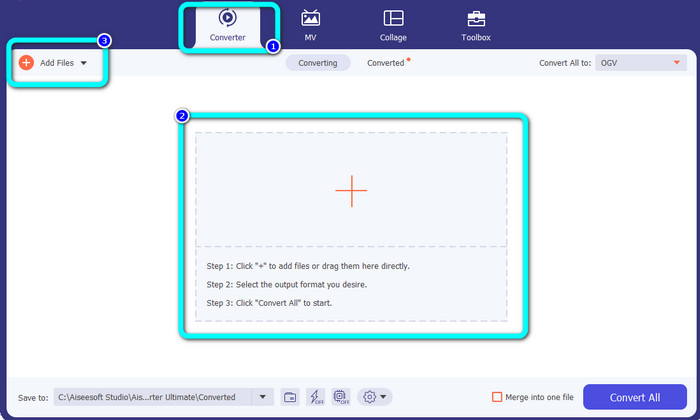Switch to the MV tab
The height and width of the screenshot is (420, 700).
(x=310, y=25)
